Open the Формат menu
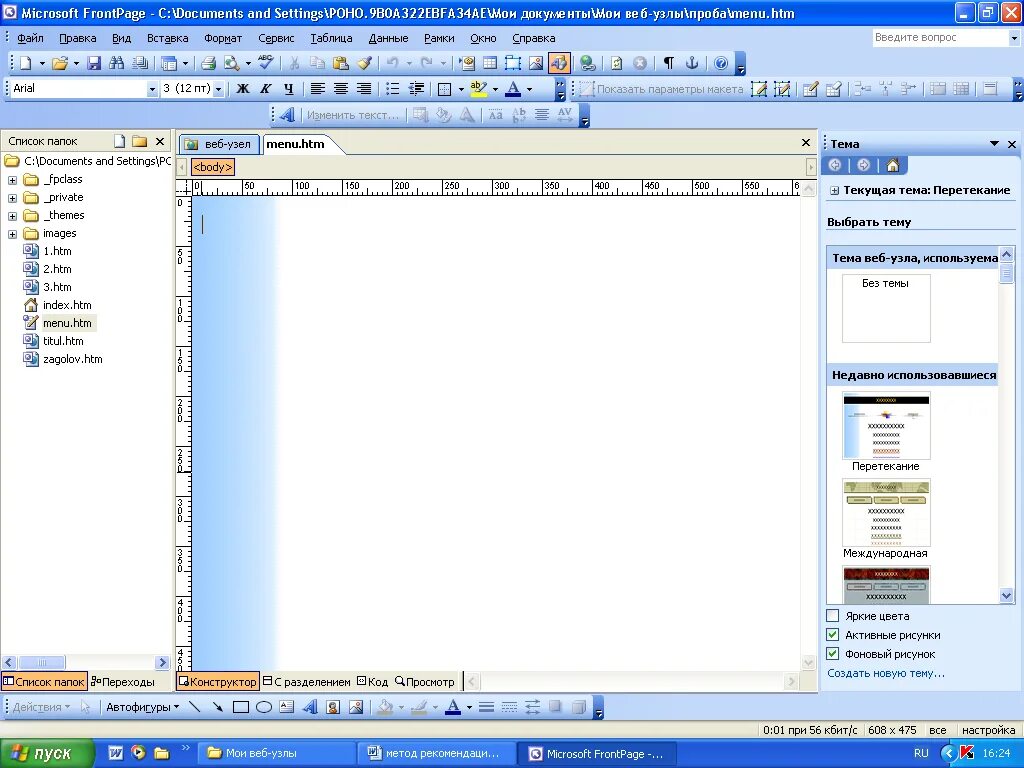Screen dimensions: 1024x768 223,38
